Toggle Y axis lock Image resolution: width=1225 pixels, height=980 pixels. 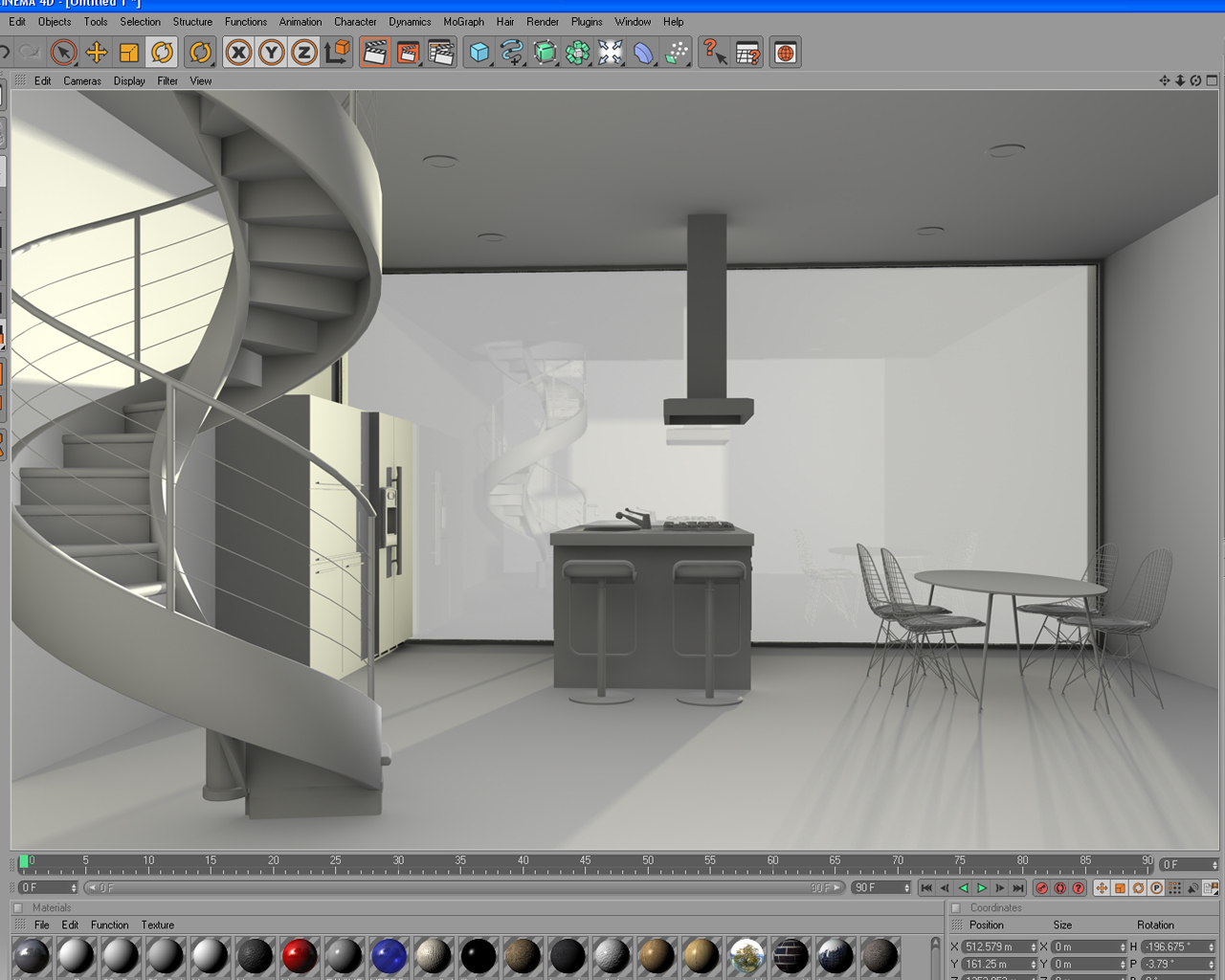click(x=272, y=53)
